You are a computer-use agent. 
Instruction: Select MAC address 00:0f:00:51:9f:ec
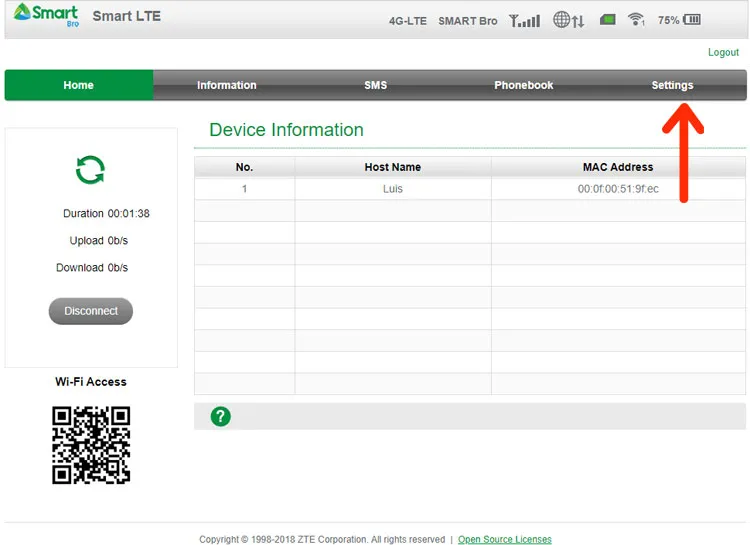pyautogui.click(x=618, y=189)
